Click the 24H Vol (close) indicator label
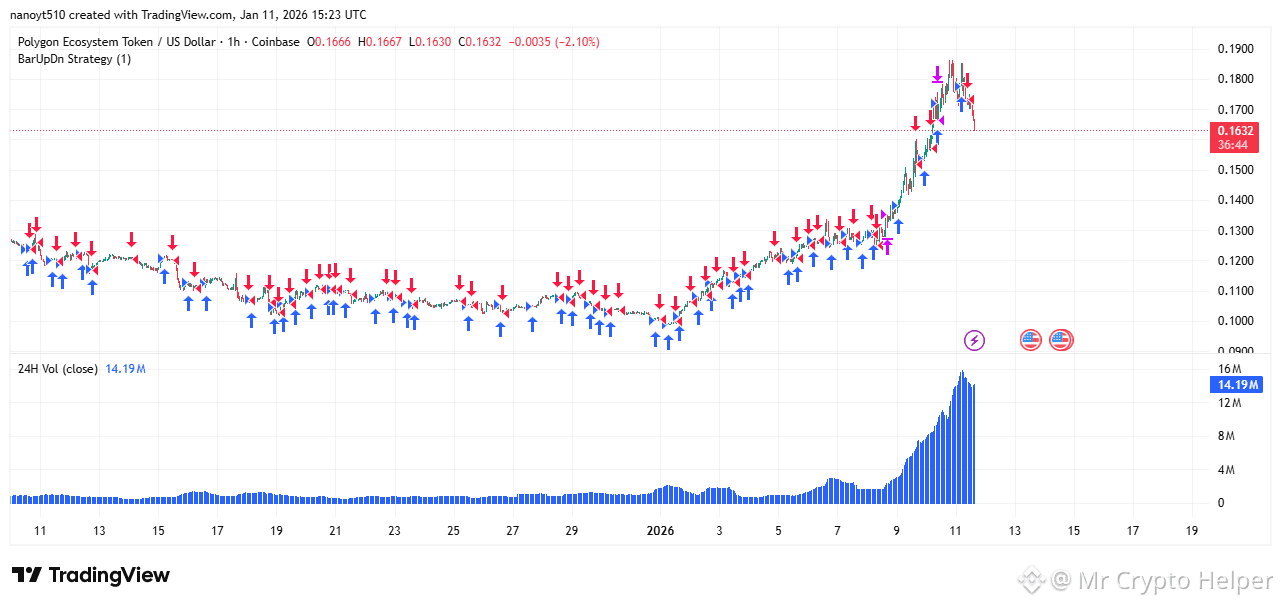 (58, 369)
